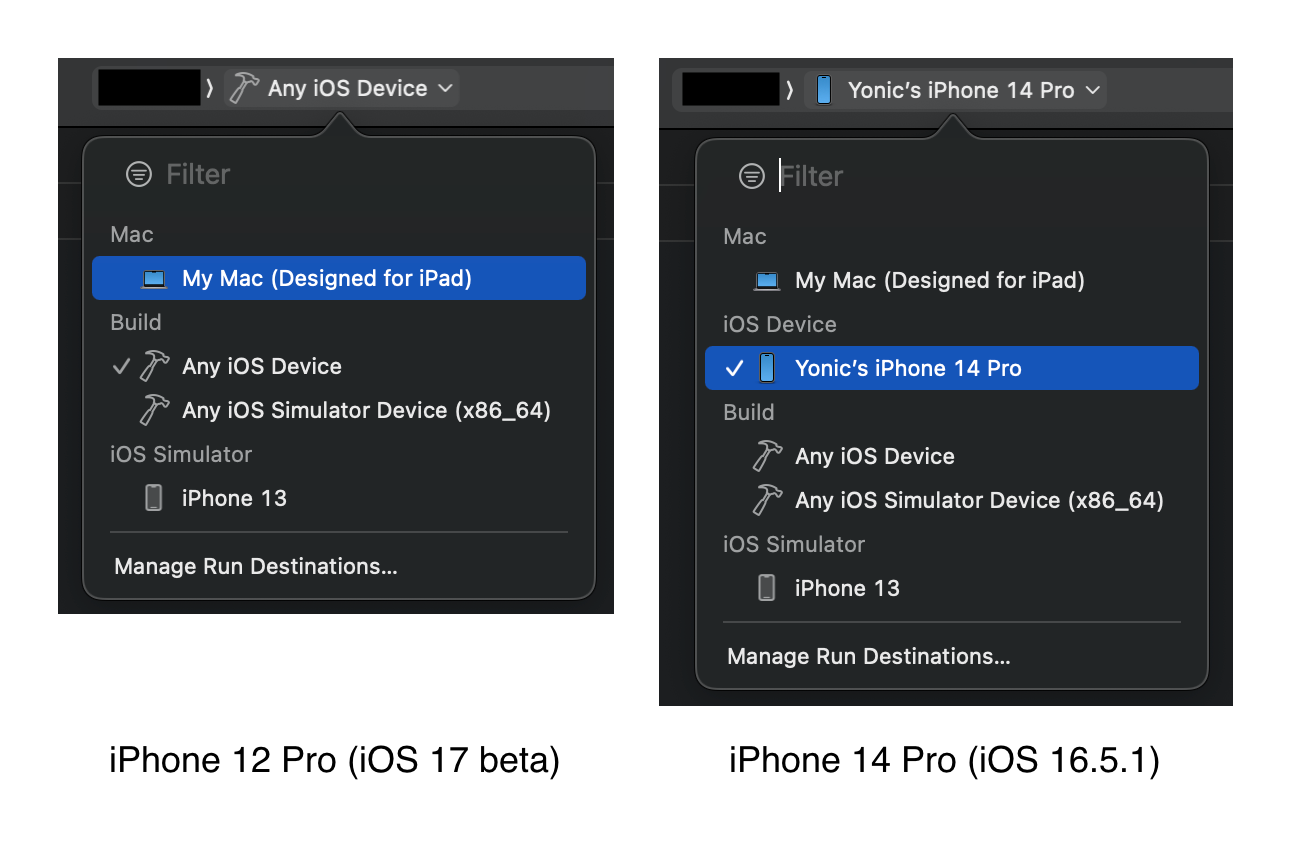The width and height of the screenshot is (1291, 842).
Task: Choose Any iOS Simulator Device in iPhone 12 Pro screenshot
Action: 366,411
